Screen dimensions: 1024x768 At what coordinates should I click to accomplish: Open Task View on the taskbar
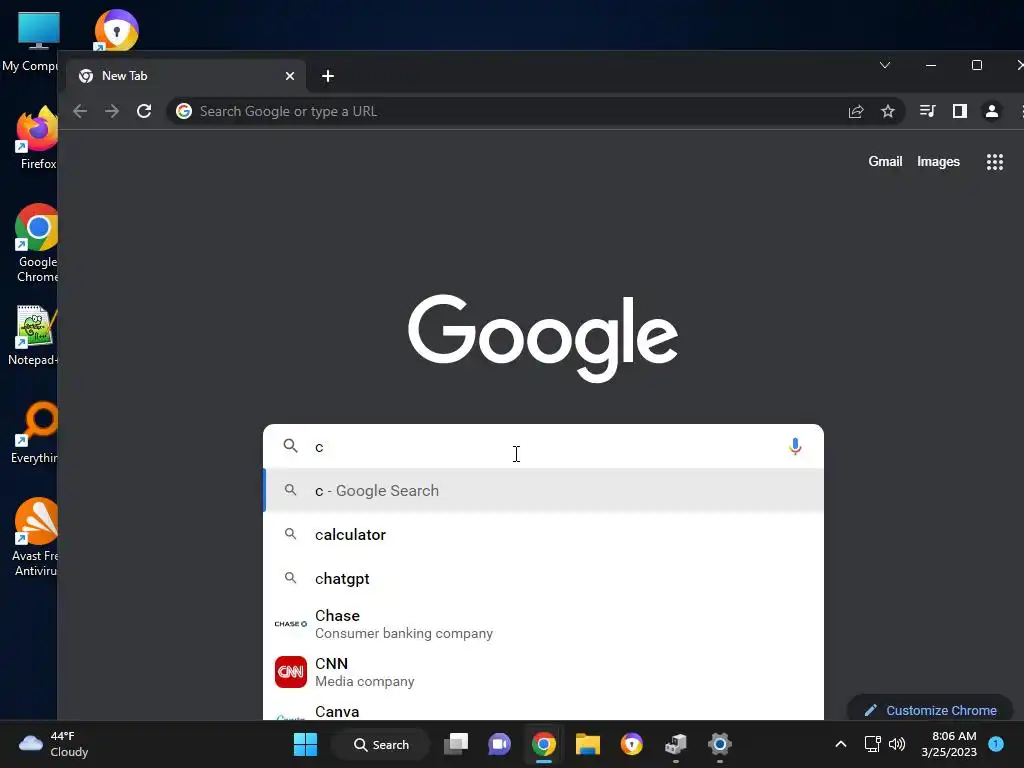pyautogui.click(x=456, y=744)
